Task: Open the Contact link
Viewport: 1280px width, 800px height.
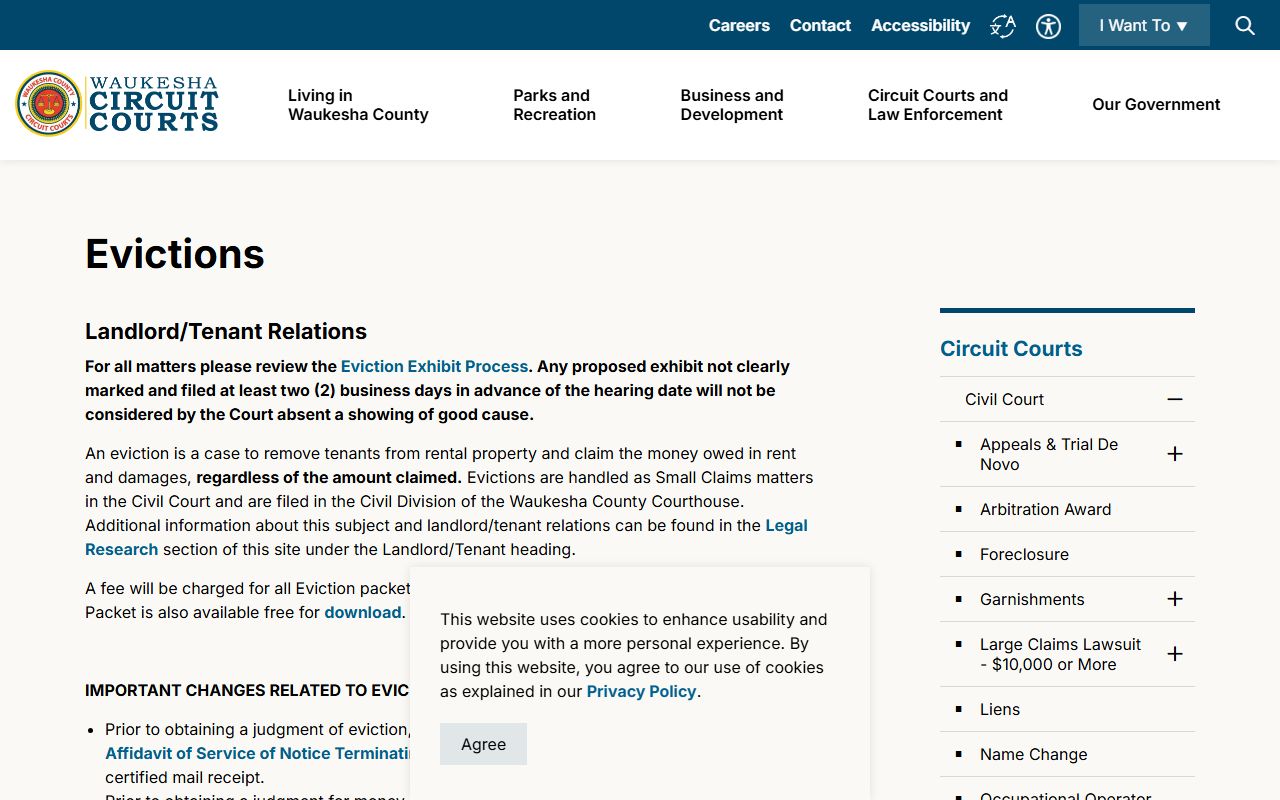Action: (x=820, y=26)
